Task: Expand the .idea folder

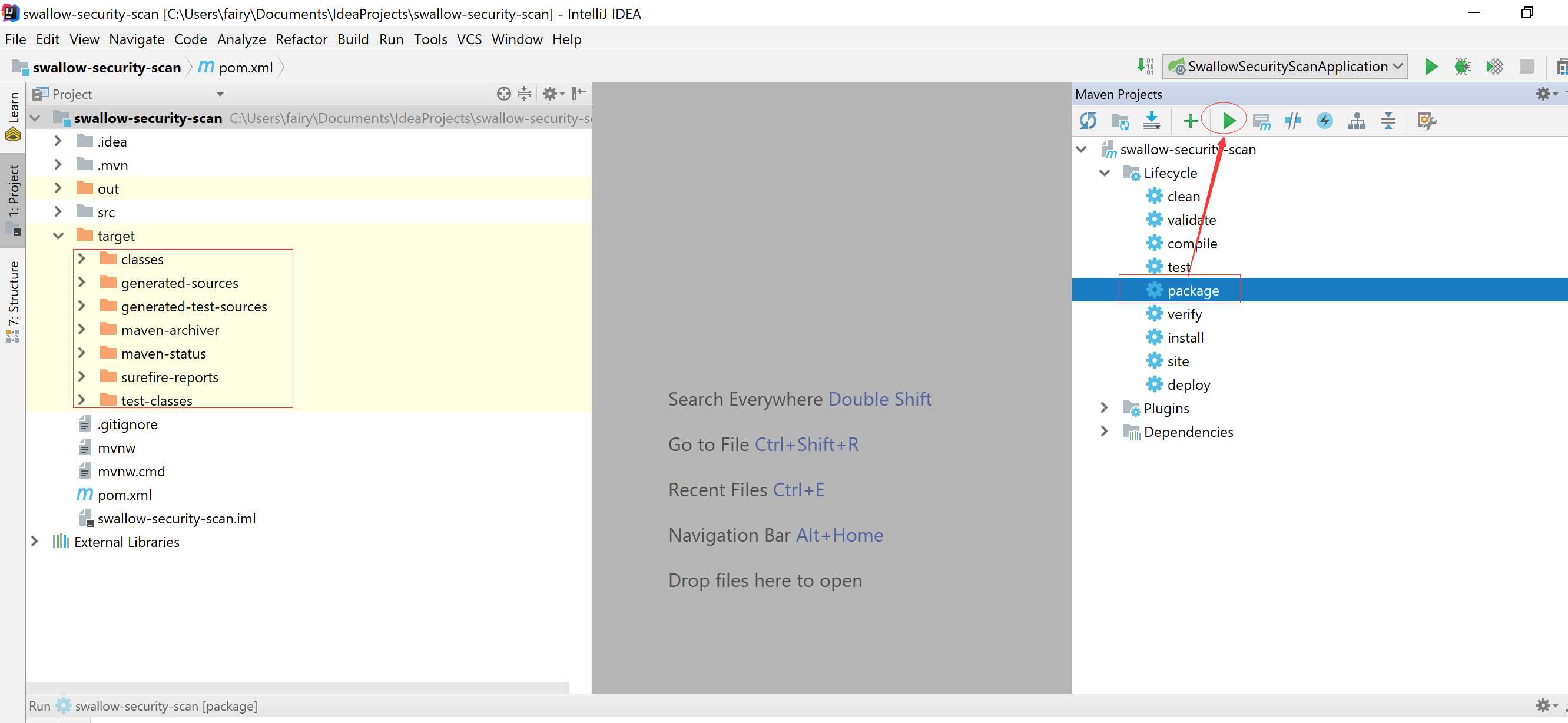Action: (x=58, y=141)
